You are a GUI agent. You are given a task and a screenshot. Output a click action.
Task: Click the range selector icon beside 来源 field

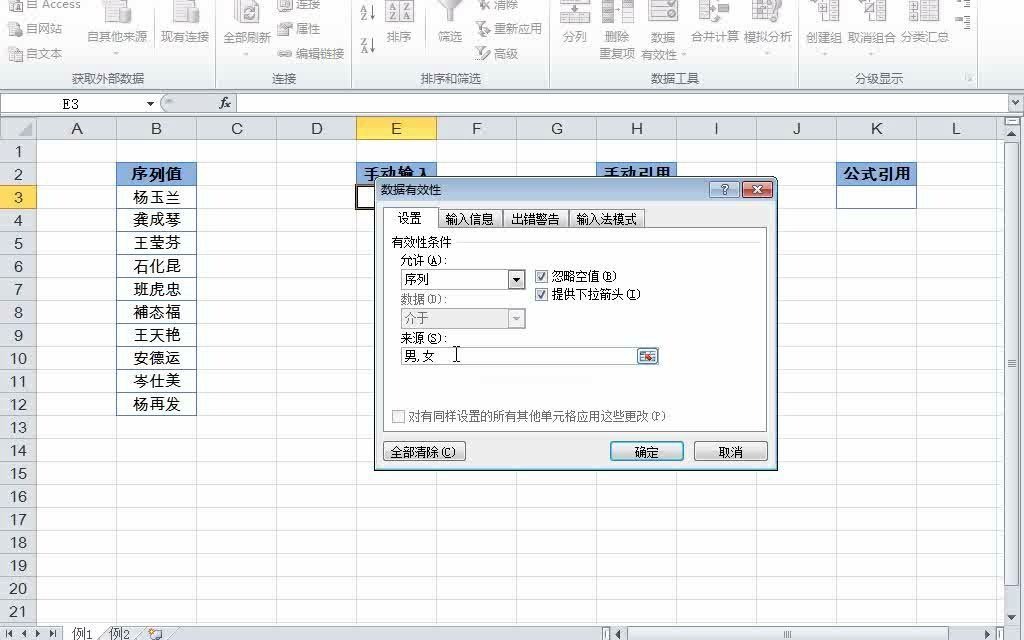pos(647,355)
